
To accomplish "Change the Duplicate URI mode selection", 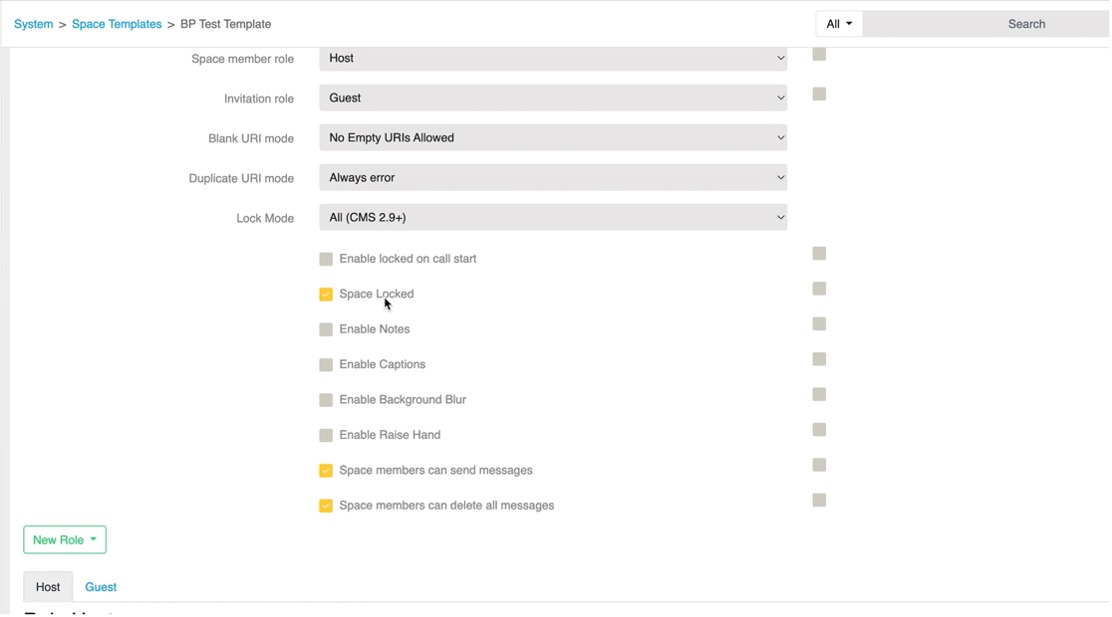I will (x=552, y=178).
